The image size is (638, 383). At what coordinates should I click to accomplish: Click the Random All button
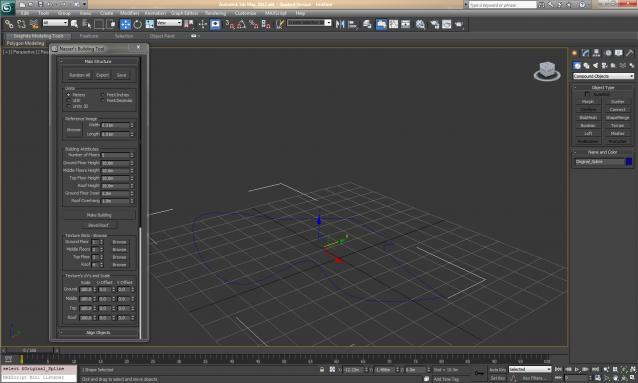tap(79, 75)
